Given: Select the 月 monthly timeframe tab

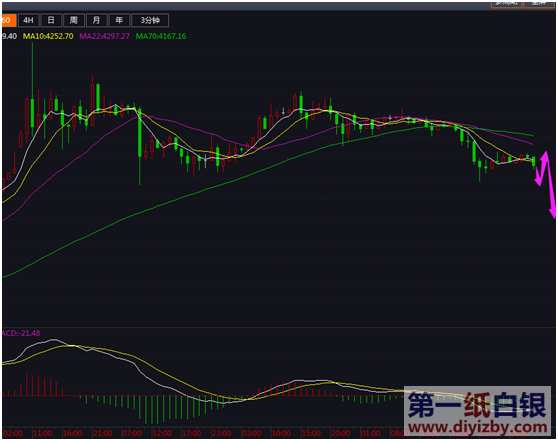Looking at the screenshot, I should tap(96, 20).
